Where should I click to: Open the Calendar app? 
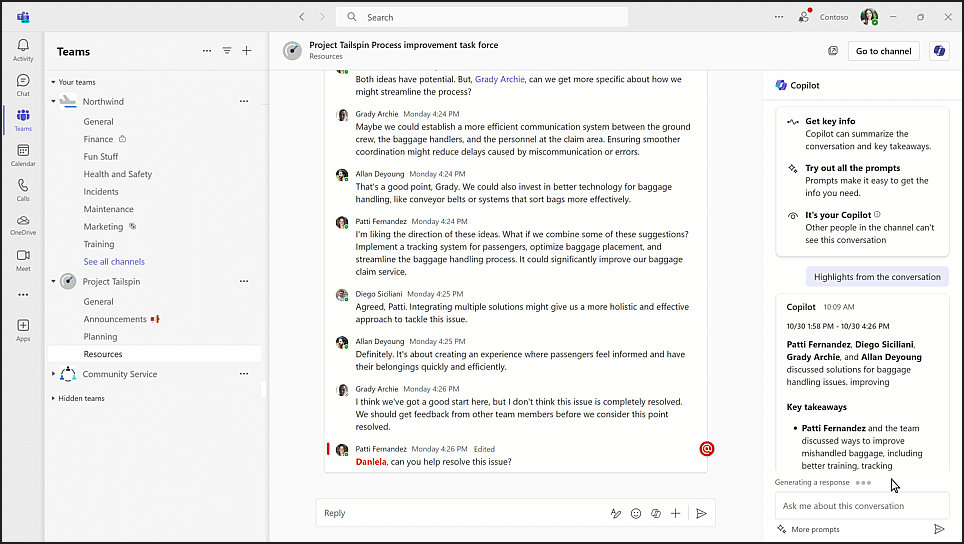23,155
